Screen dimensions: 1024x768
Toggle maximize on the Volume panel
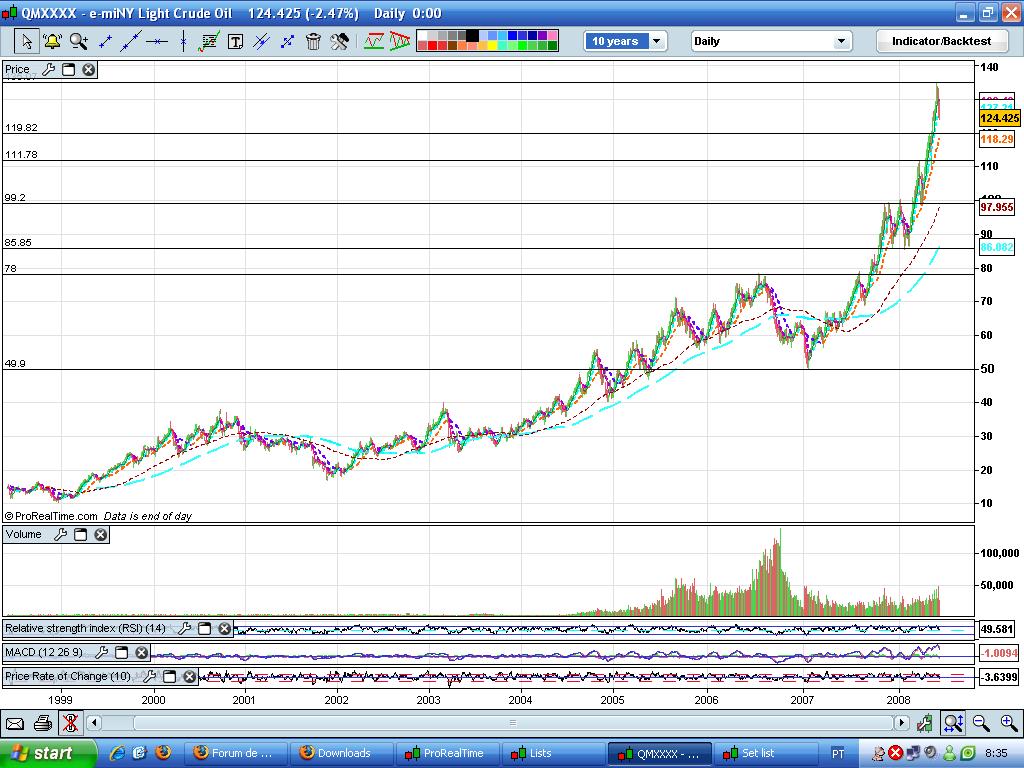80,535
